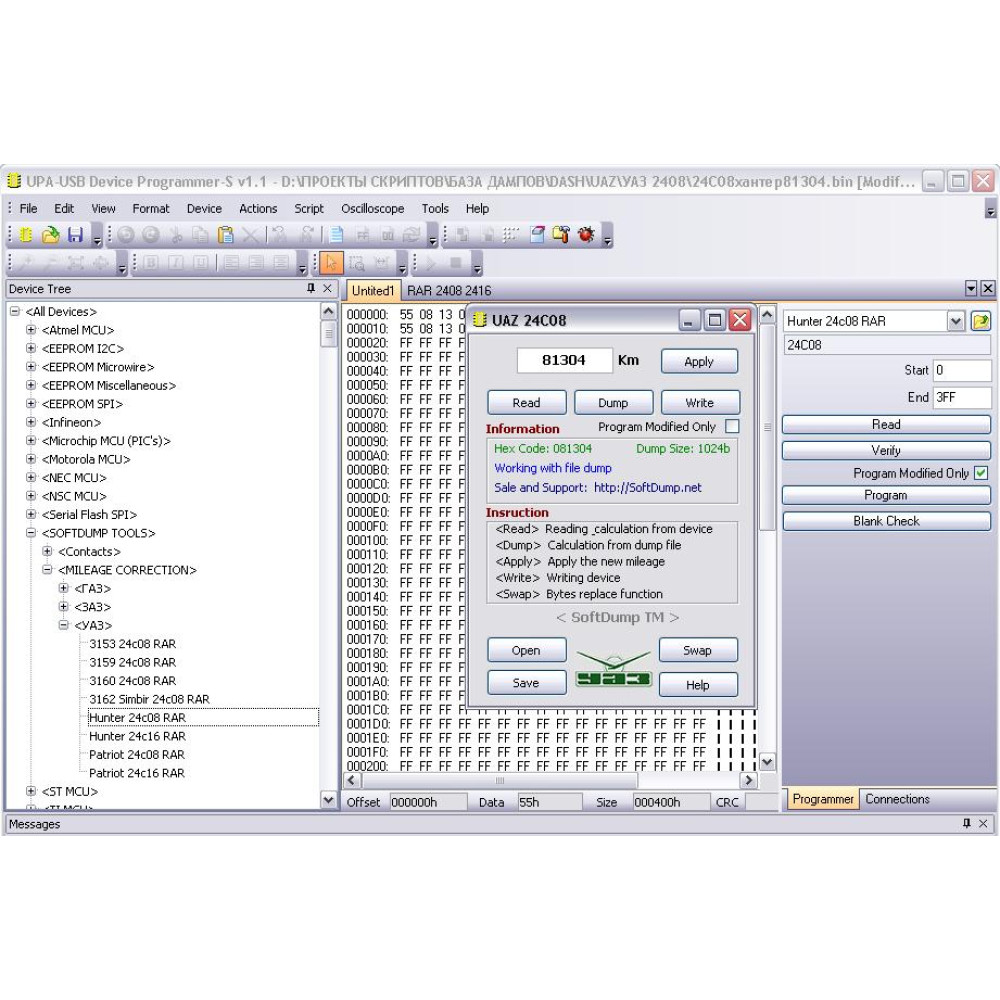Select 3162 Simbir 24c08 RAR tree item
1000x1000 pixels.
click(149, 699)
